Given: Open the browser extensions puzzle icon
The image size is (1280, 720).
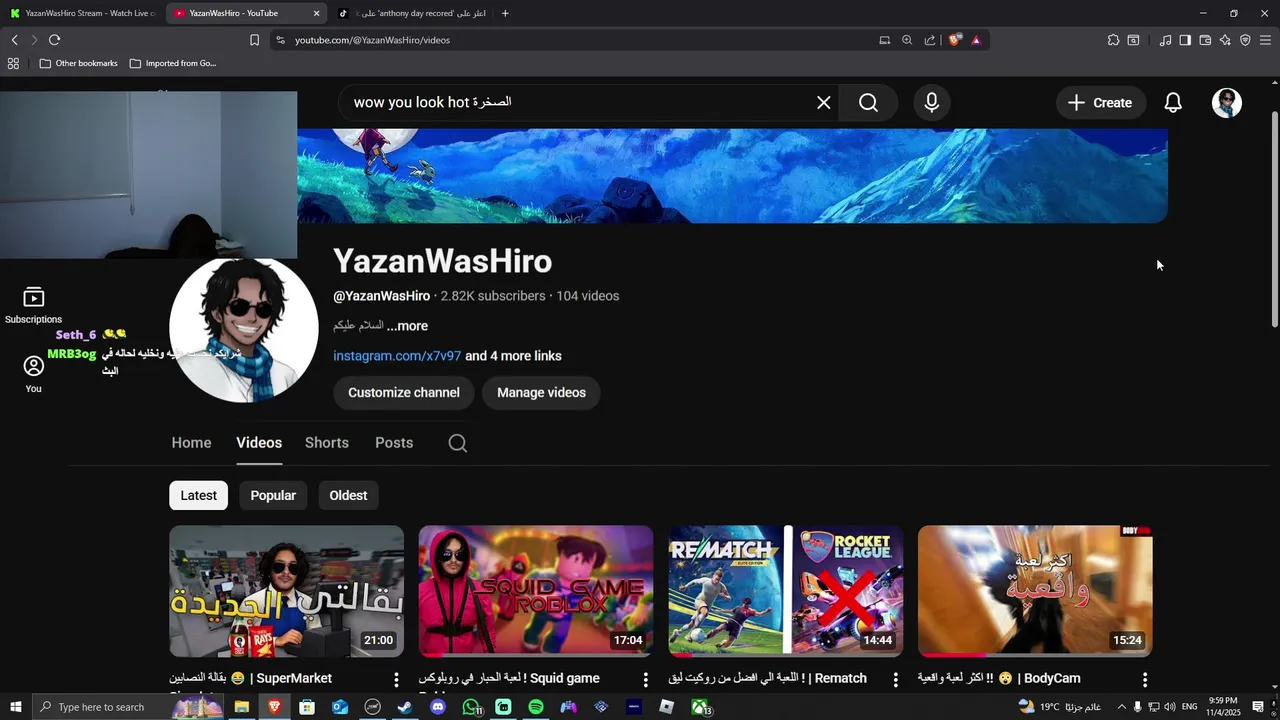Looking at the screenshot, I should click(x=1113, y=40).
